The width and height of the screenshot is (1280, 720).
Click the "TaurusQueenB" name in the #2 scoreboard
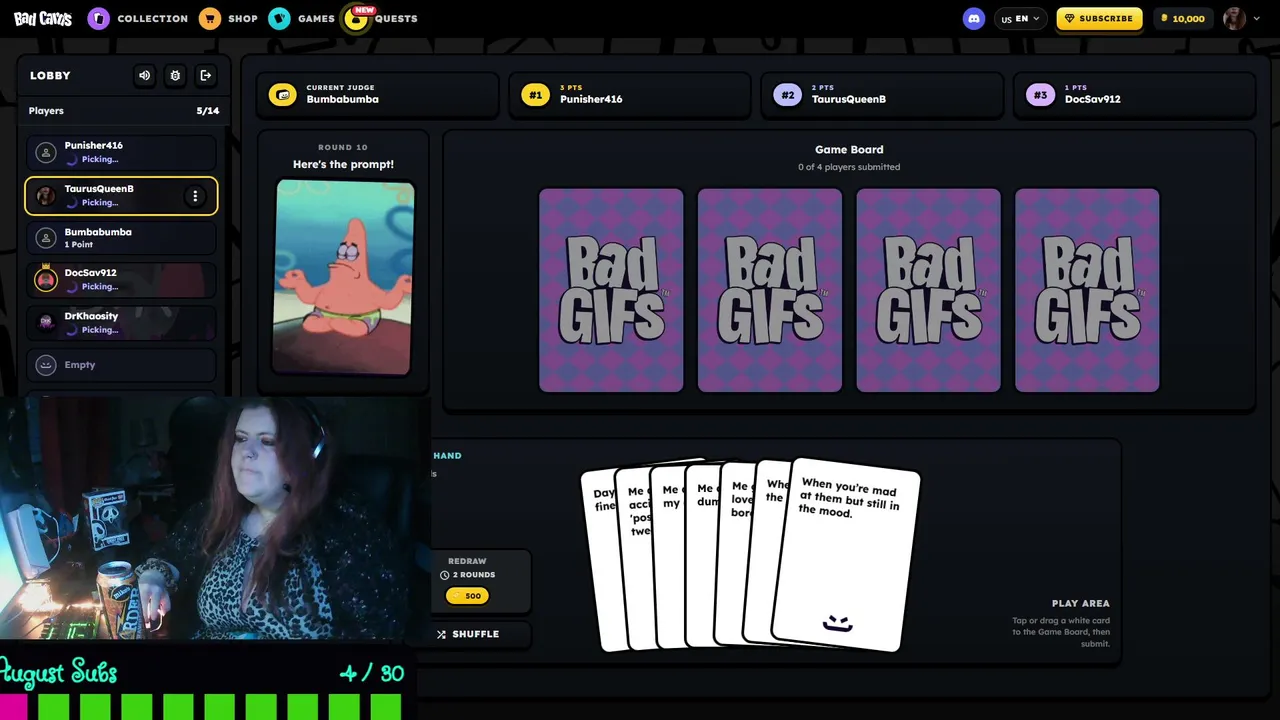point(849,99)
